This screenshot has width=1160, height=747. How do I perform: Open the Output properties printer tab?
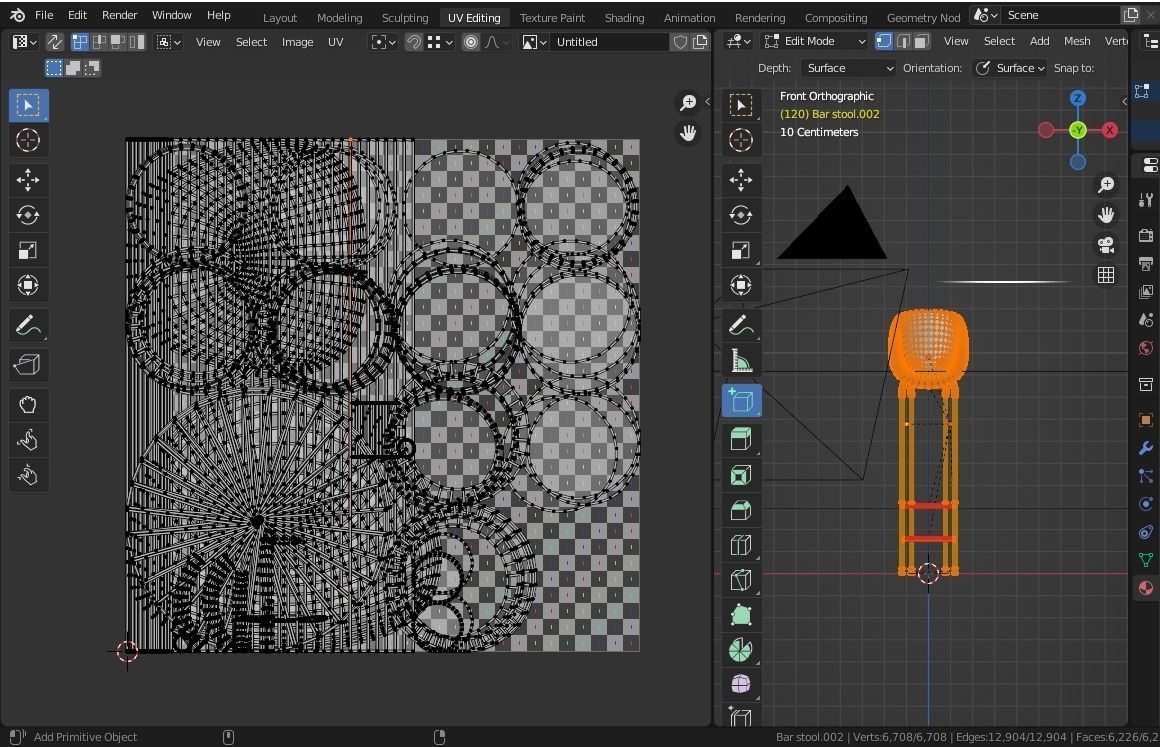1146,264
